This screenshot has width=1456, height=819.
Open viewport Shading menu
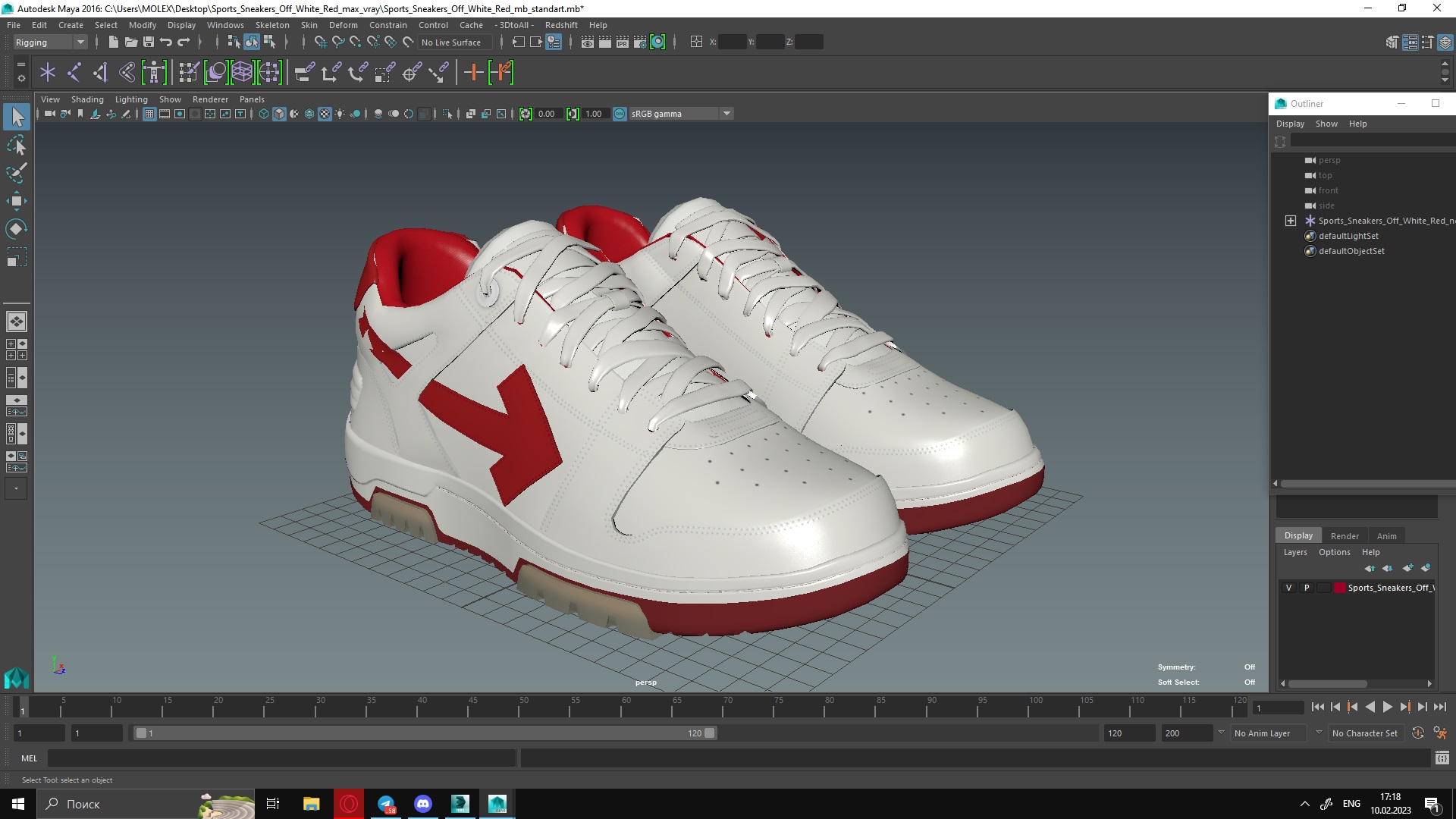click(x=87, y=99)
